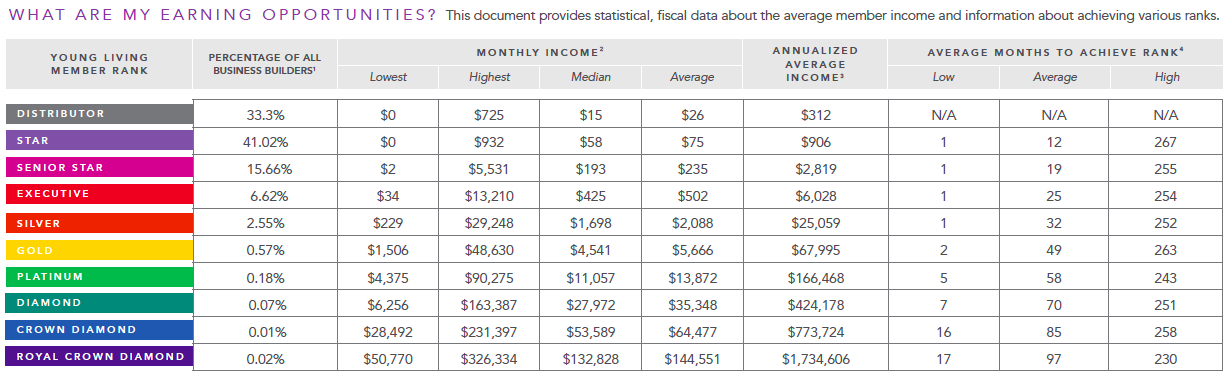Select the gray Distributor rank label
The height and width of the screenshot is (377, 1230).
tap(98, 114)
